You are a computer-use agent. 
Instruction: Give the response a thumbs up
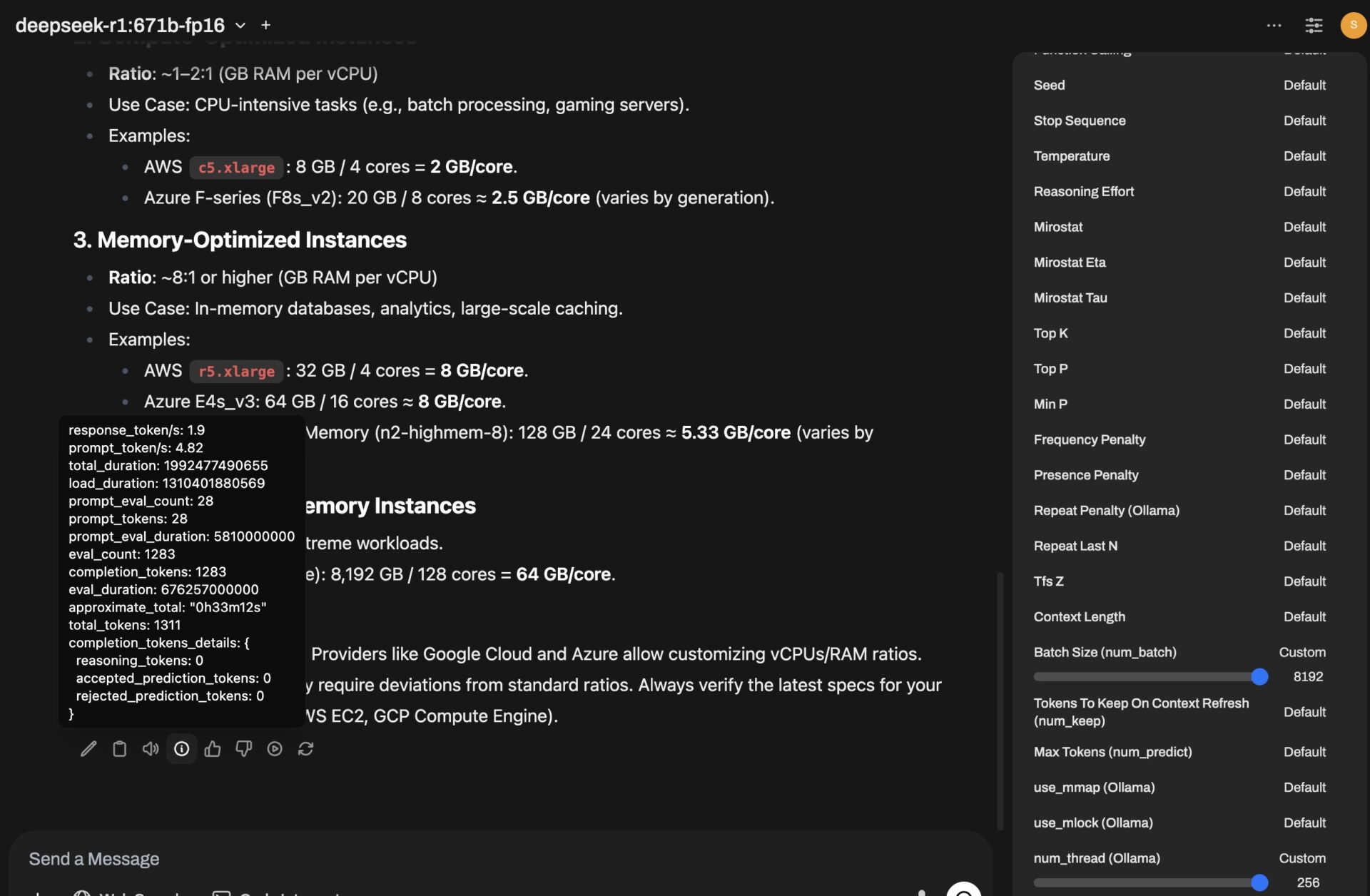pyautogui.click(x=213, y=748)
